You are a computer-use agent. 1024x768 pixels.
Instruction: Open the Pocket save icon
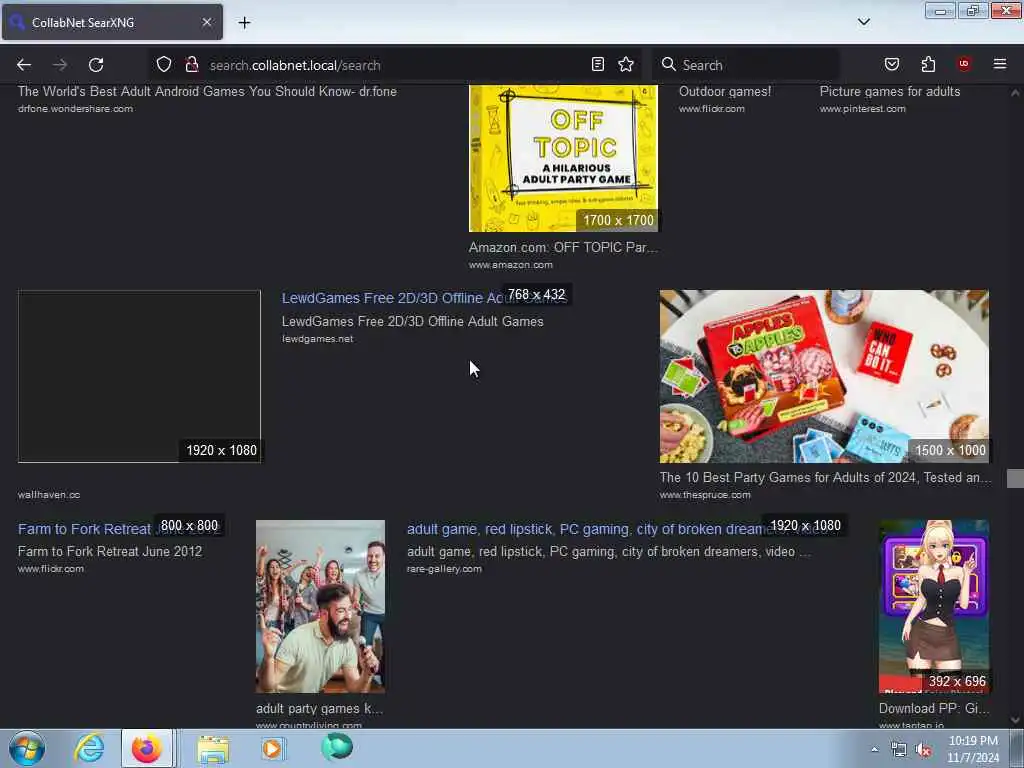tap(892, 64)
